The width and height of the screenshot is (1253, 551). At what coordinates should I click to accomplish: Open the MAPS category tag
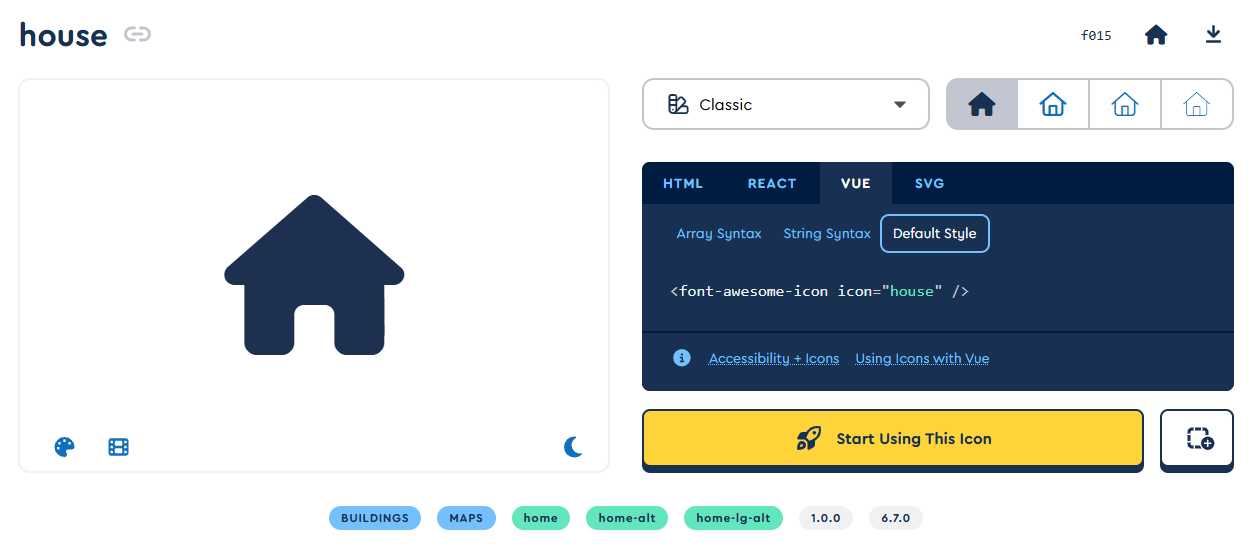466,518
